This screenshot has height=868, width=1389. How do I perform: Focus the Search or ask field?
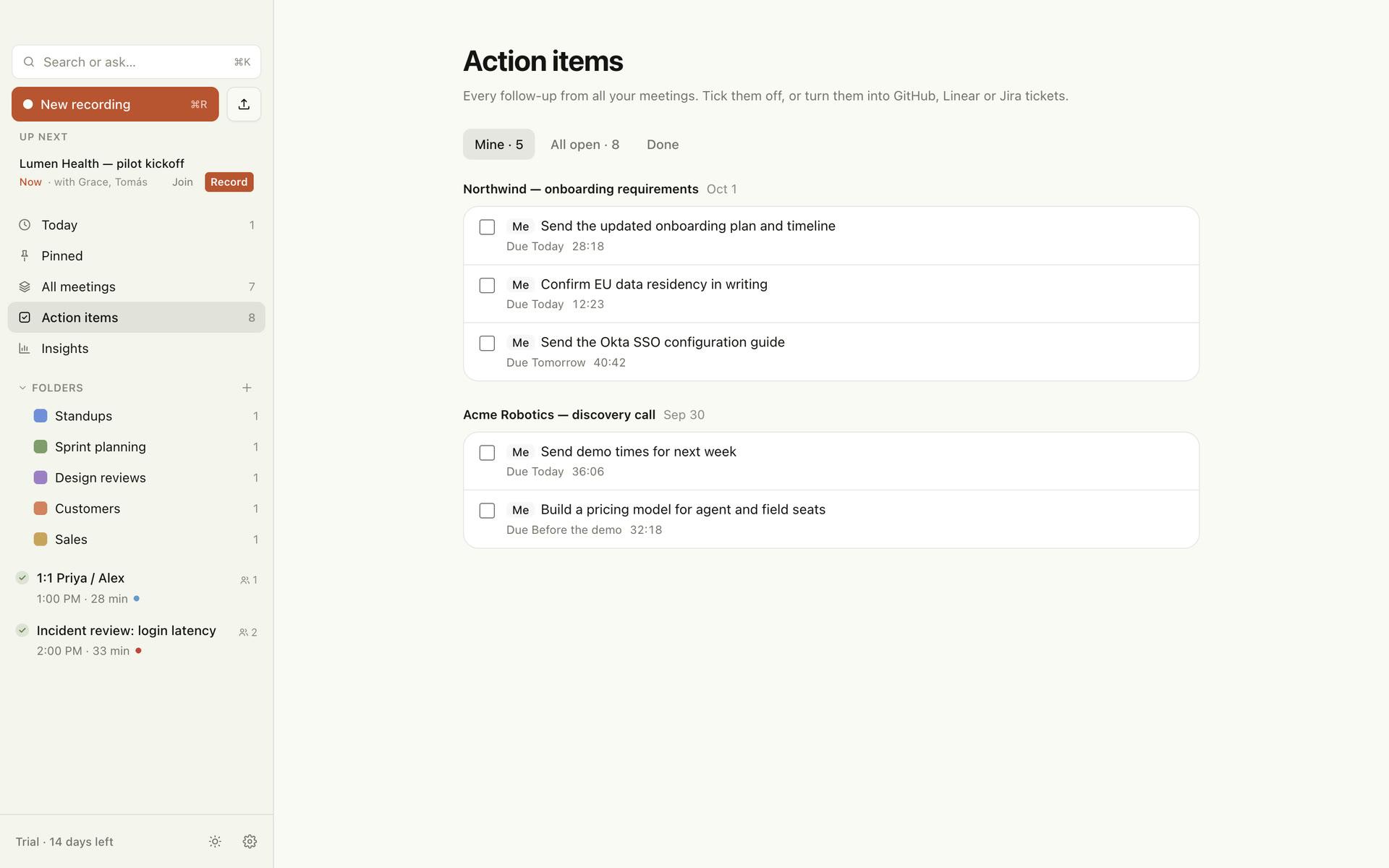pos(136,62)
